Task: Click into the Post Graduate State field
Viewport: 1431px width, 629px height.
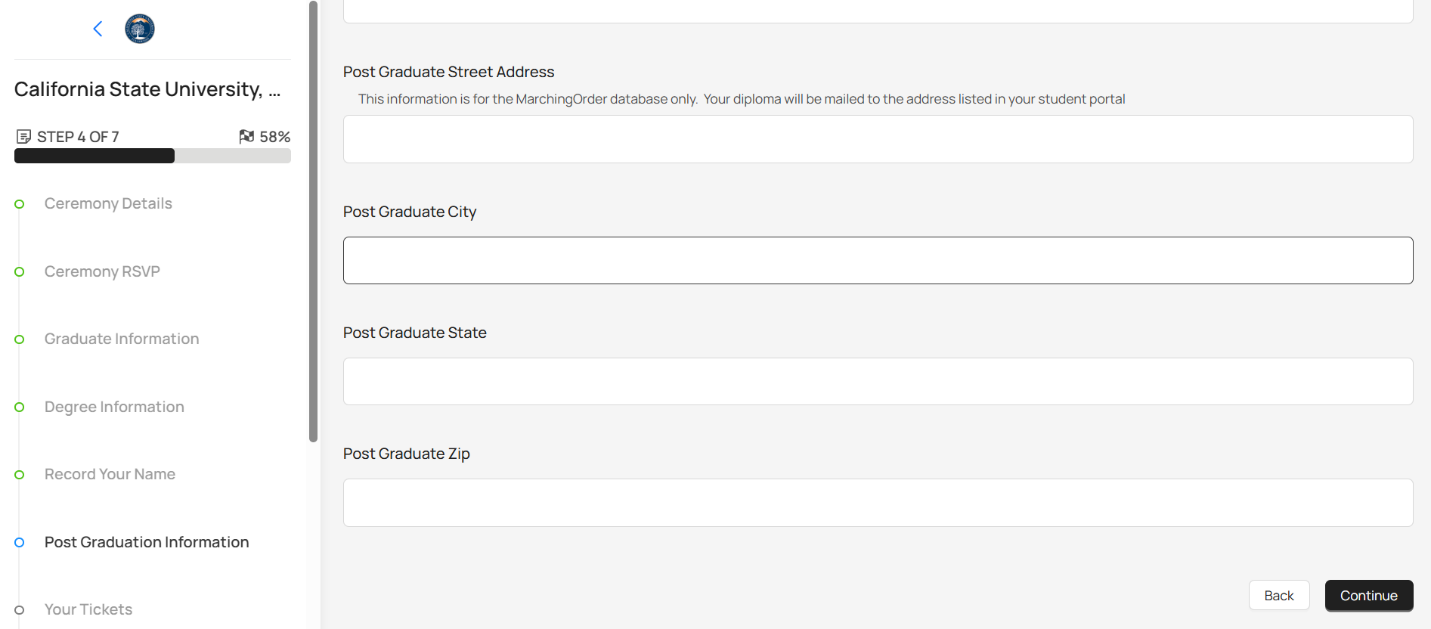Action: 877,381
